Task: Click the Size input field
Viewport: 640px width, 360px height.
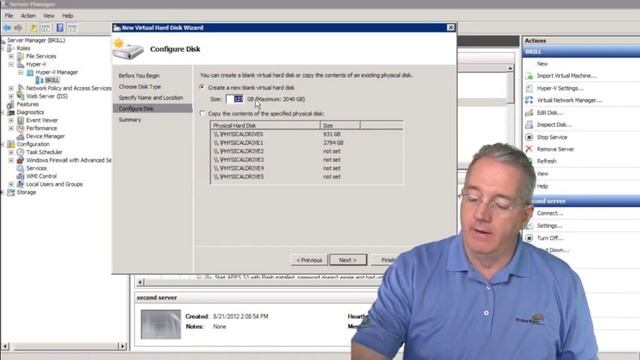Action: pyautogui.click(x=235, y=99)
